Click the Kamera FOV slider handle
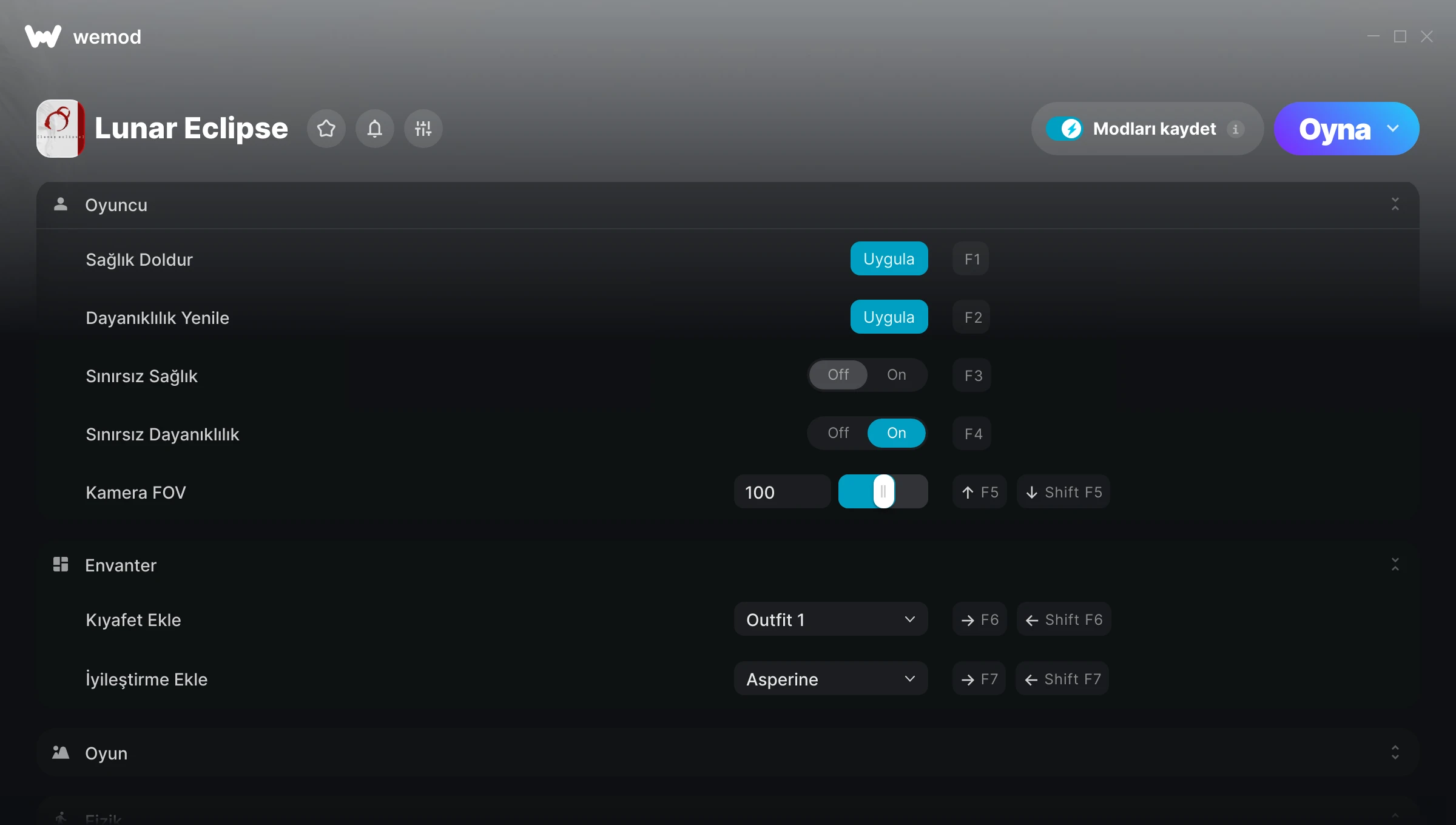The width and height of the screenshot is (1456, 825). [x=883, y=492]
